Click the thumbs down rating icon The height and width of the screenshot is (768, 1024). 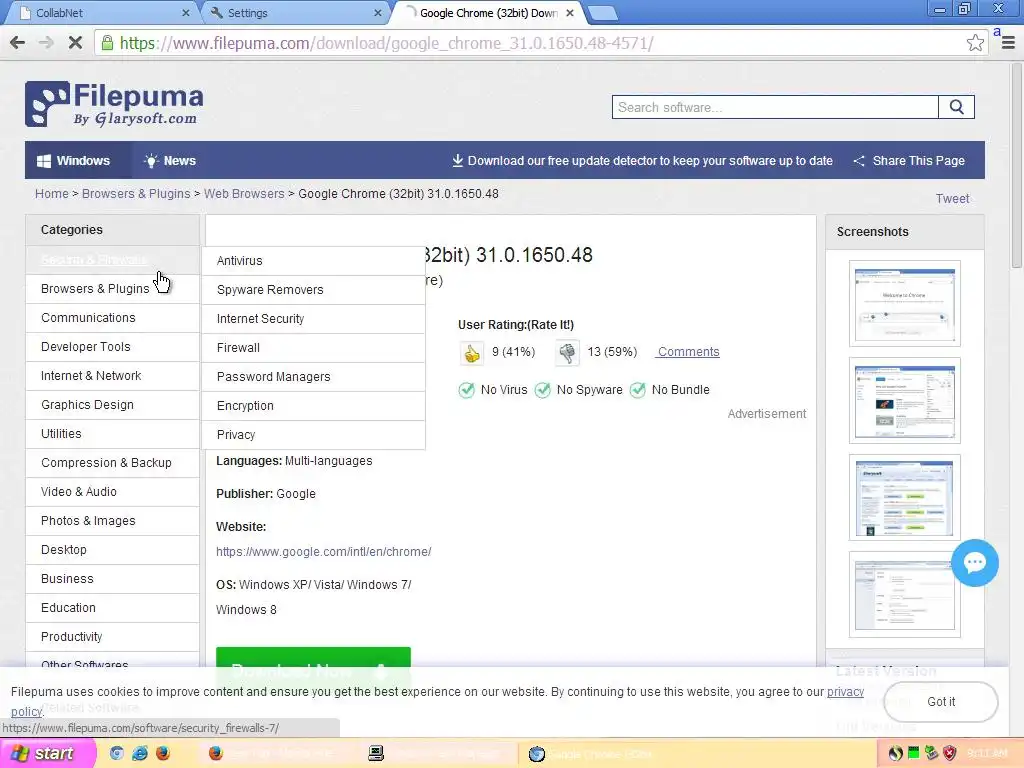[x=567, y=353]
